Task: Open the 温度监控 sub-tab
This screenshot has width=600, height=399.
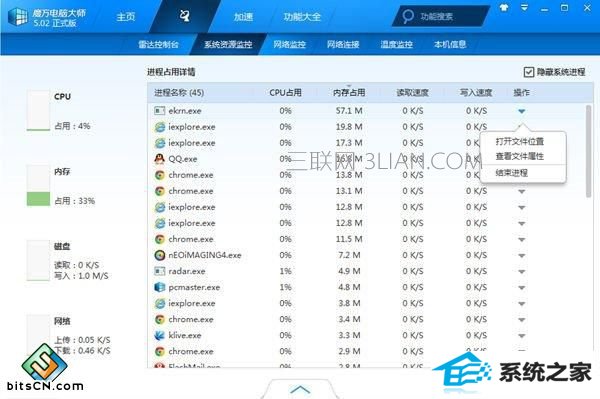Action: [x=396, y=44]
